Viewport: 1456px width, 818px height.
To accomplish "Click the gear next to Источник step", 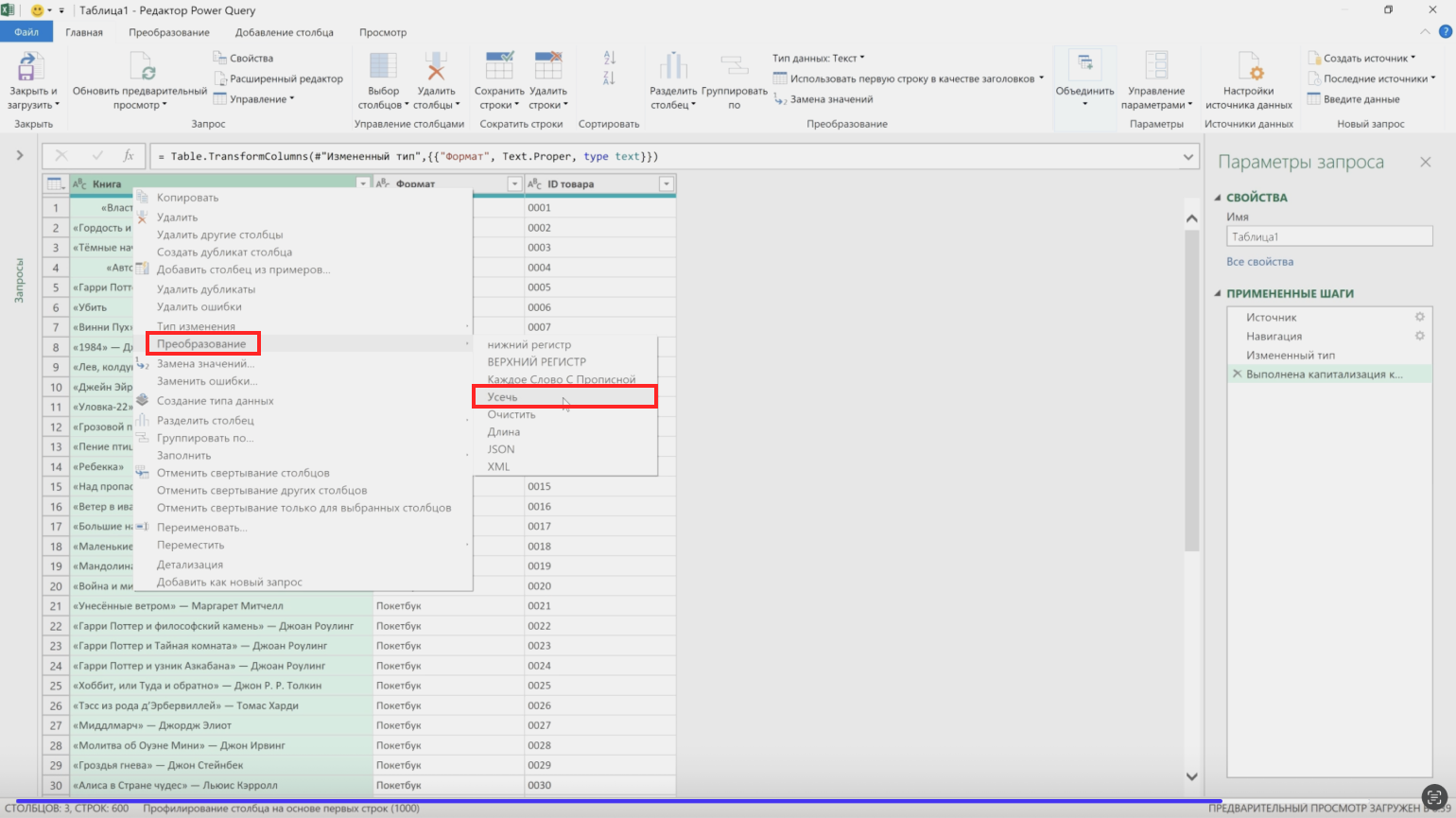I will tap(1419, 318).
